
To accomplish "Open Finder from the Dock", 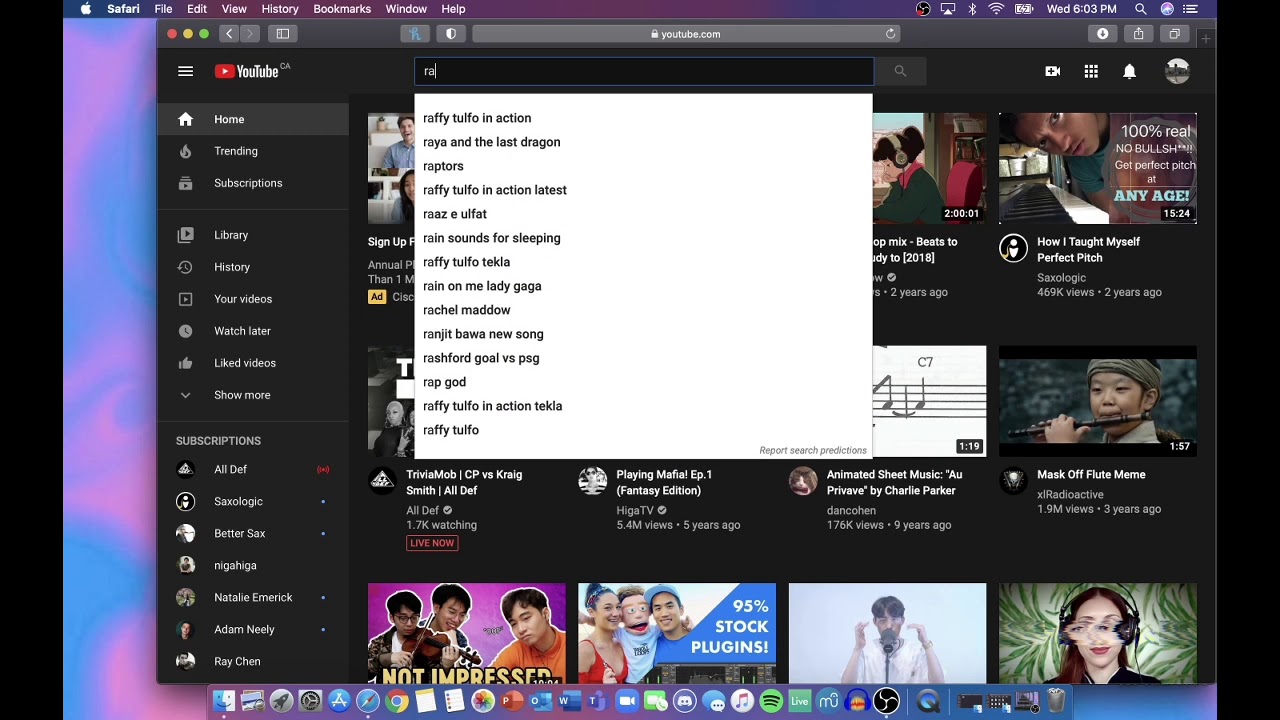I will point(224,702).
